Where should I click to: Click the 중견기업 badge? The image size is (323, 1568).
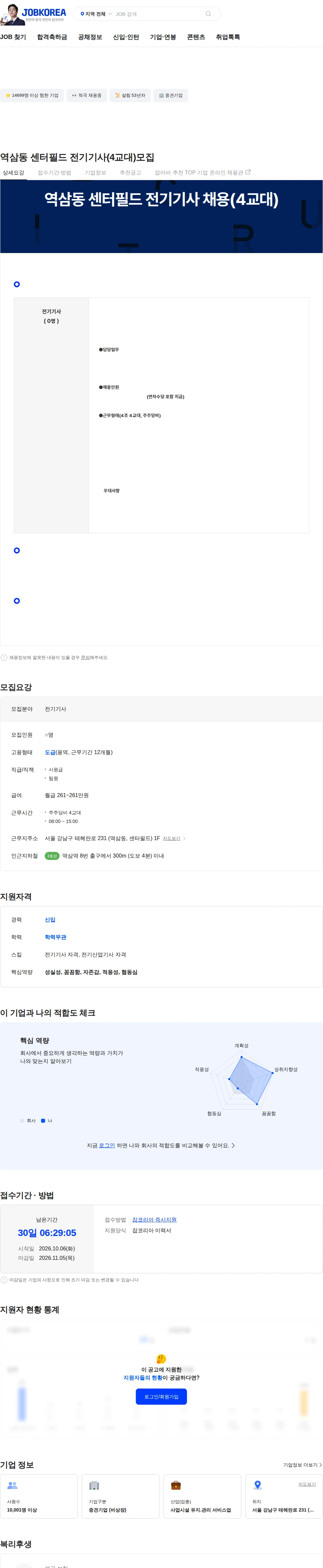(171, 95)
